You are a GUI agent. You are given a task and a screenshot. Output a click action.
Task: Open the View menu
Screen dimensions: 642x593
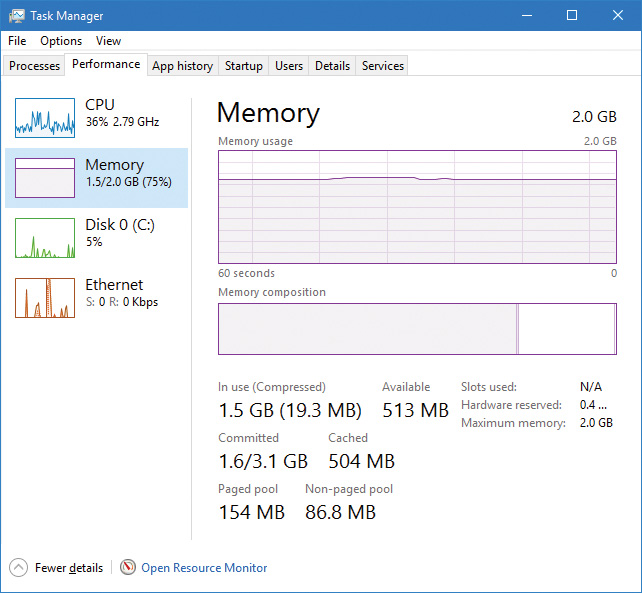(108, 41)
